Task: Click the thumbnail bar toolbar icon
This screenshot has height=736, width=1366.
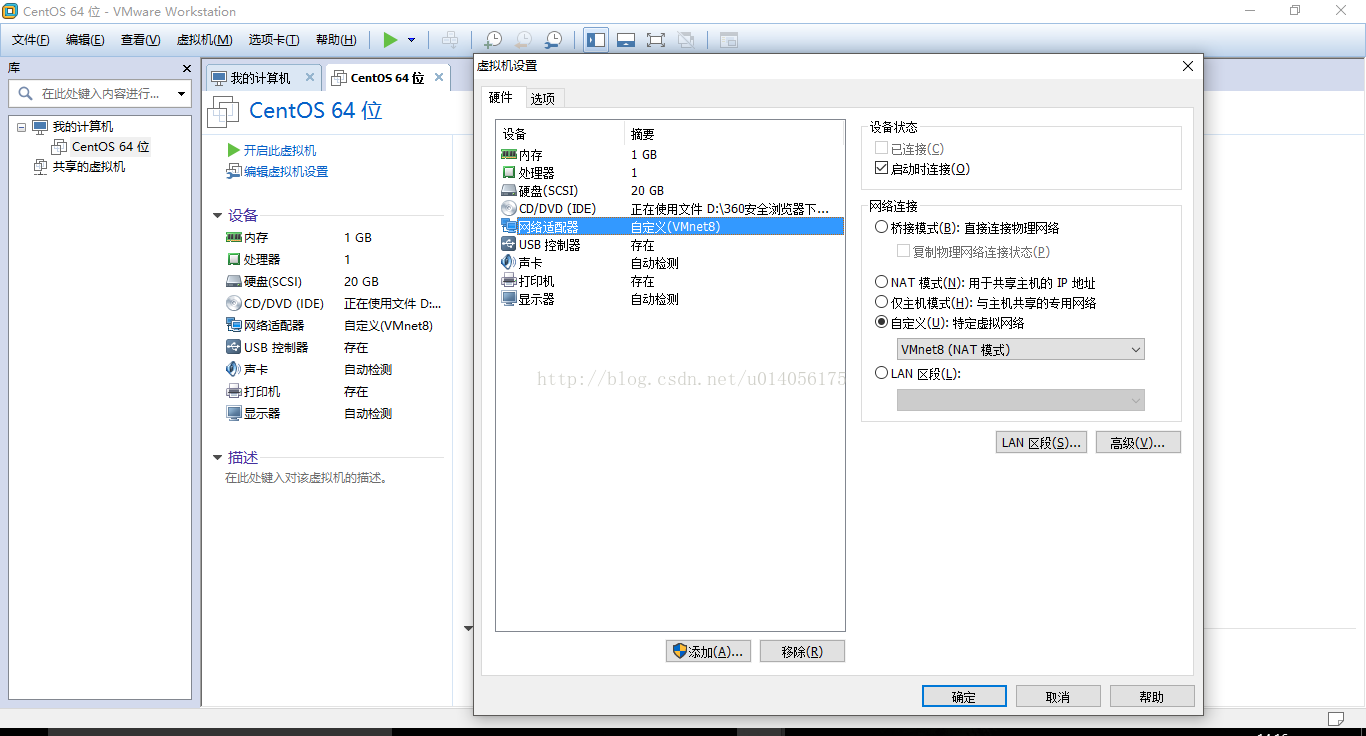Action: pyautogui.click(x=626, y=40)
